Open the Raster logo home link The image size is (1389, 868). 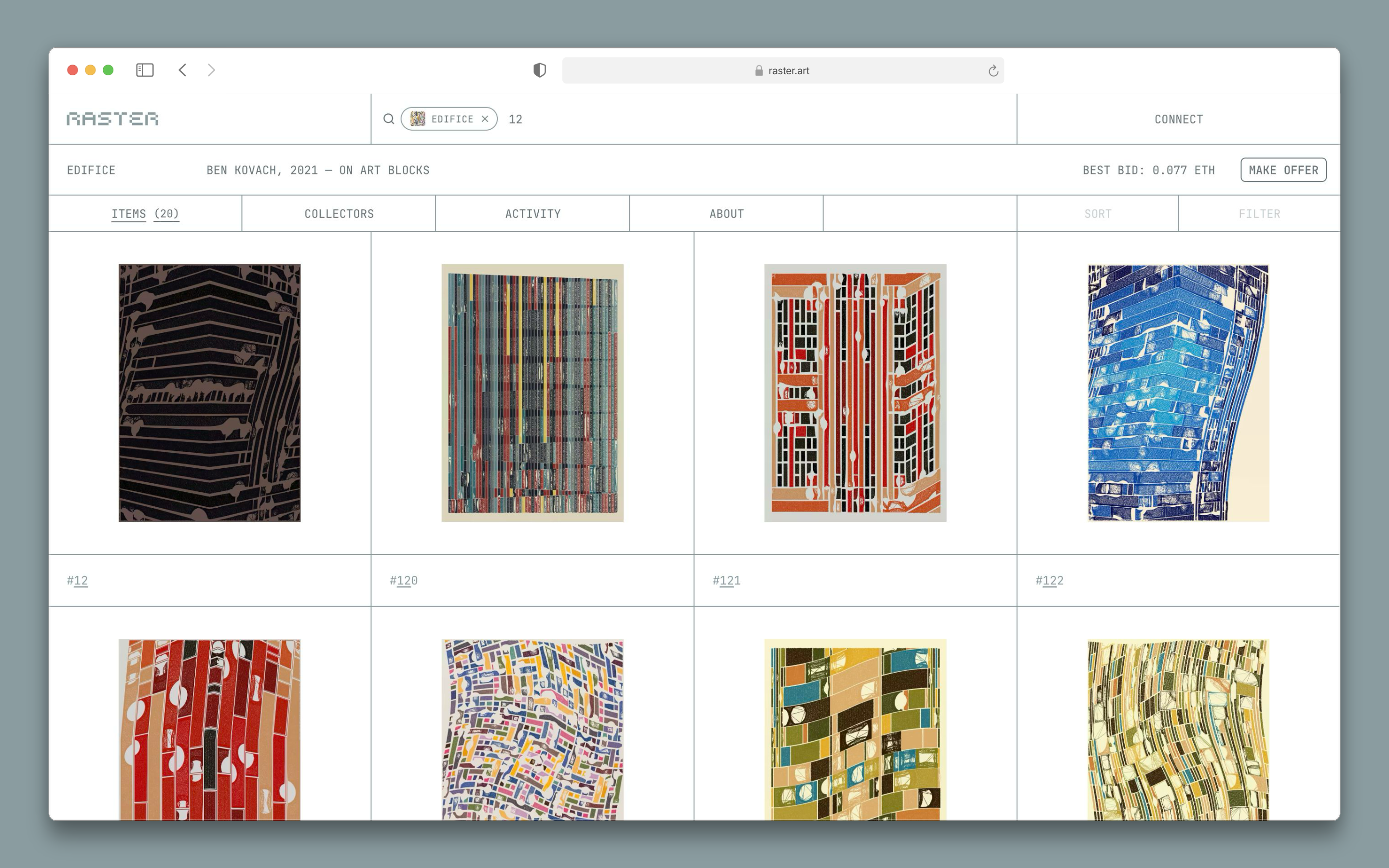[x=112, y=119]
